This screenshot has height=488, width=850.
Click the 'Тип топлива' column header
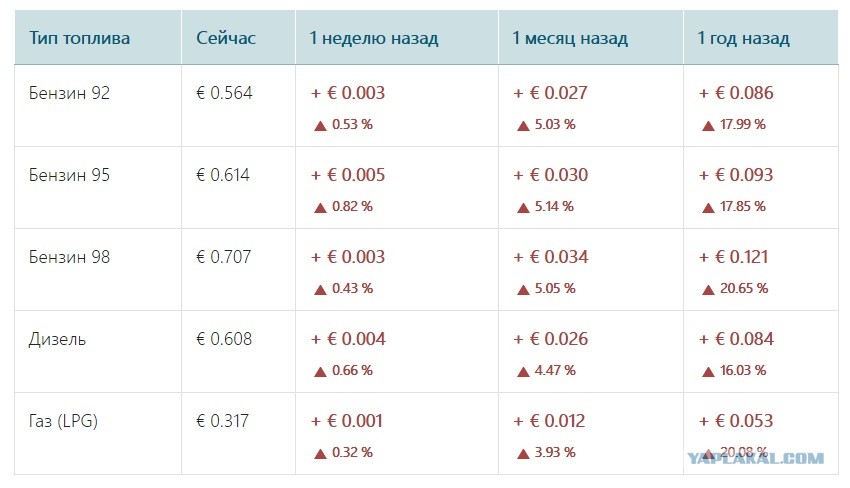(x=79, y=38)
